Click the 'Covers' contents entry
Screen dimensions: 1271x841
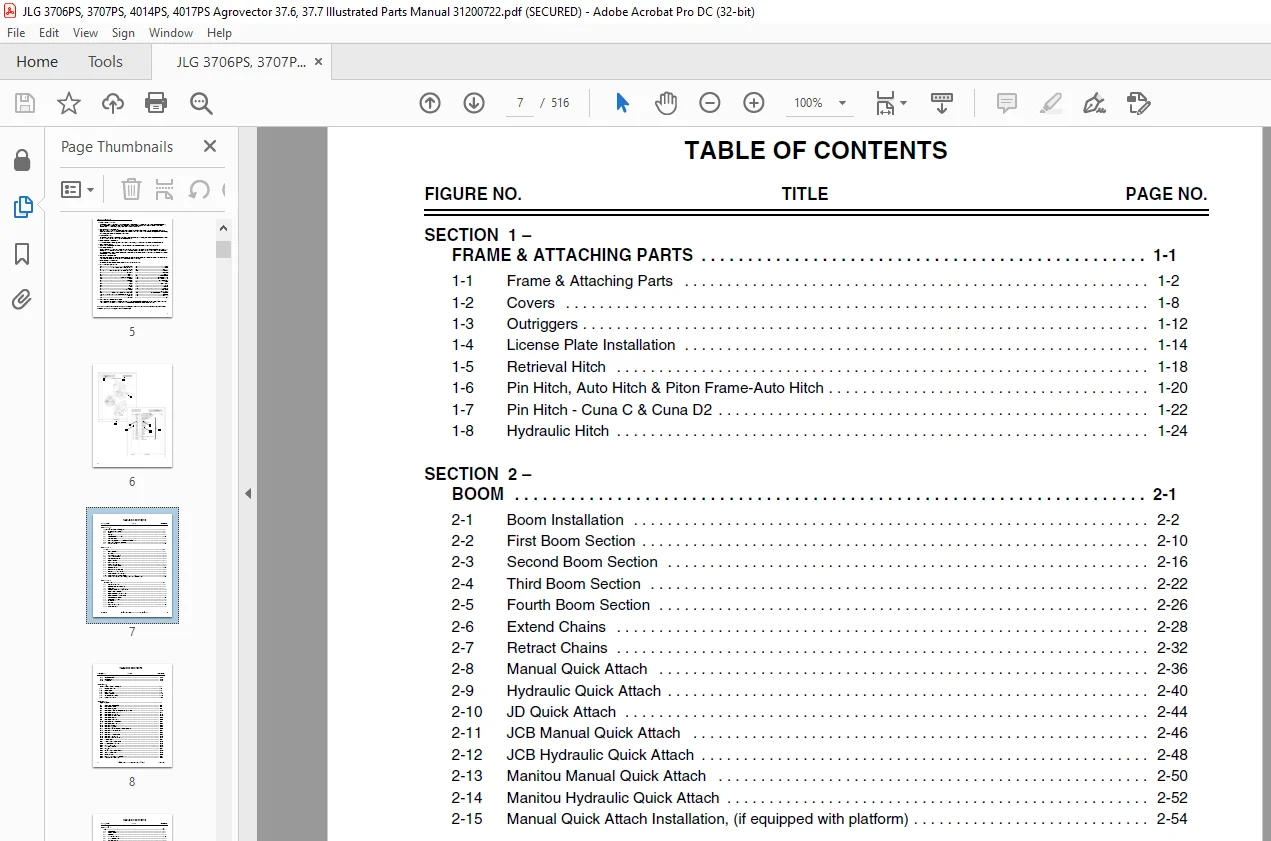(x=530, y=303)
